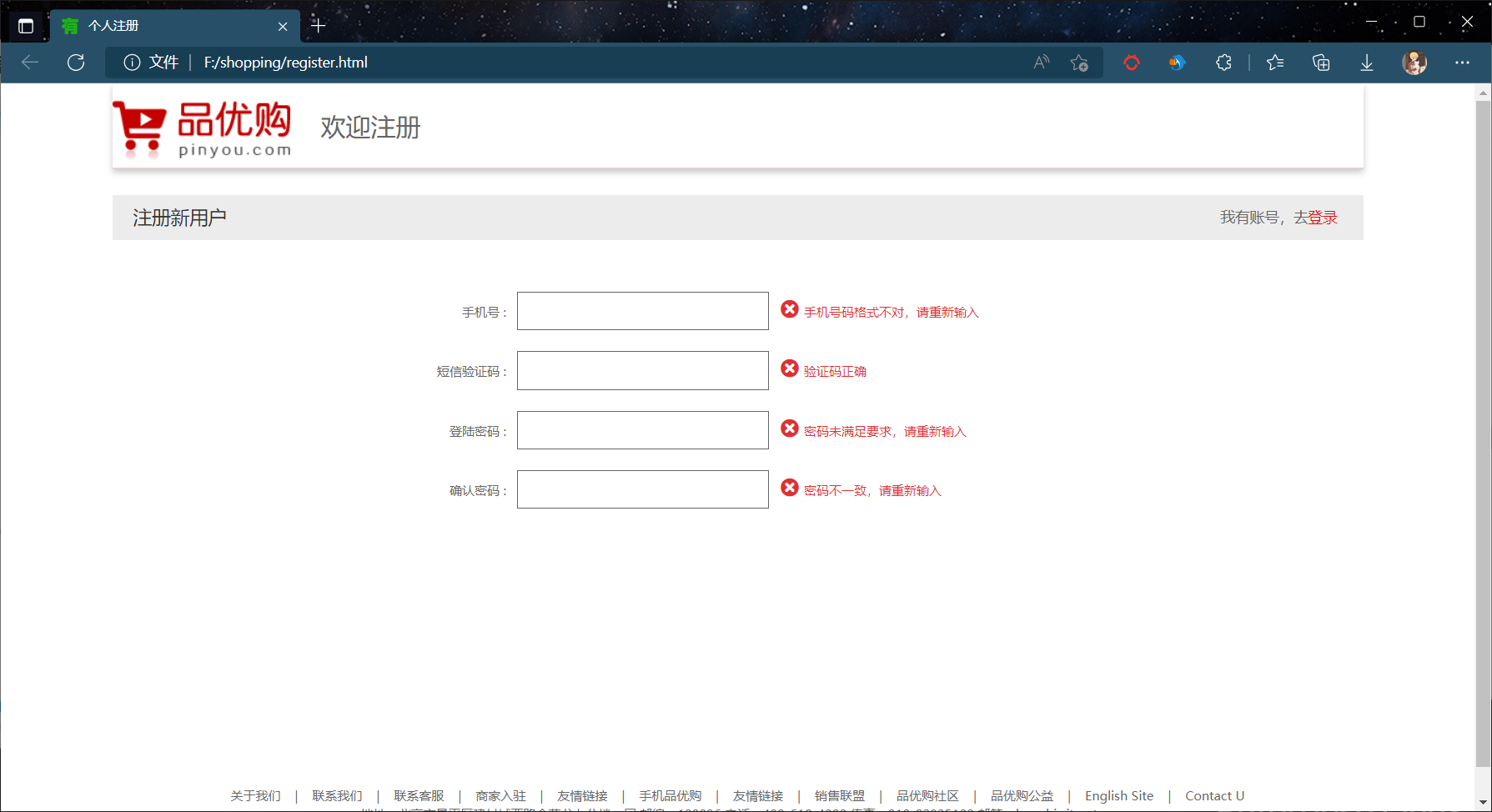Open the browser extensions puzzle icon
The height and width of the screenshot is (812, 1492).
[x=1223, y=63]
